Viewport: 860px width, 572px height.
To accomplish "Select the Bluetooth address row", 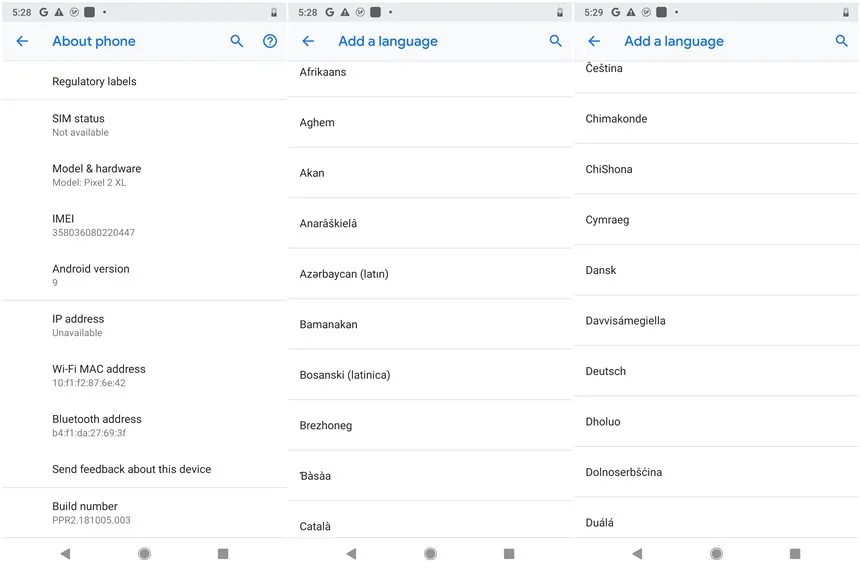I will point(144,425).
